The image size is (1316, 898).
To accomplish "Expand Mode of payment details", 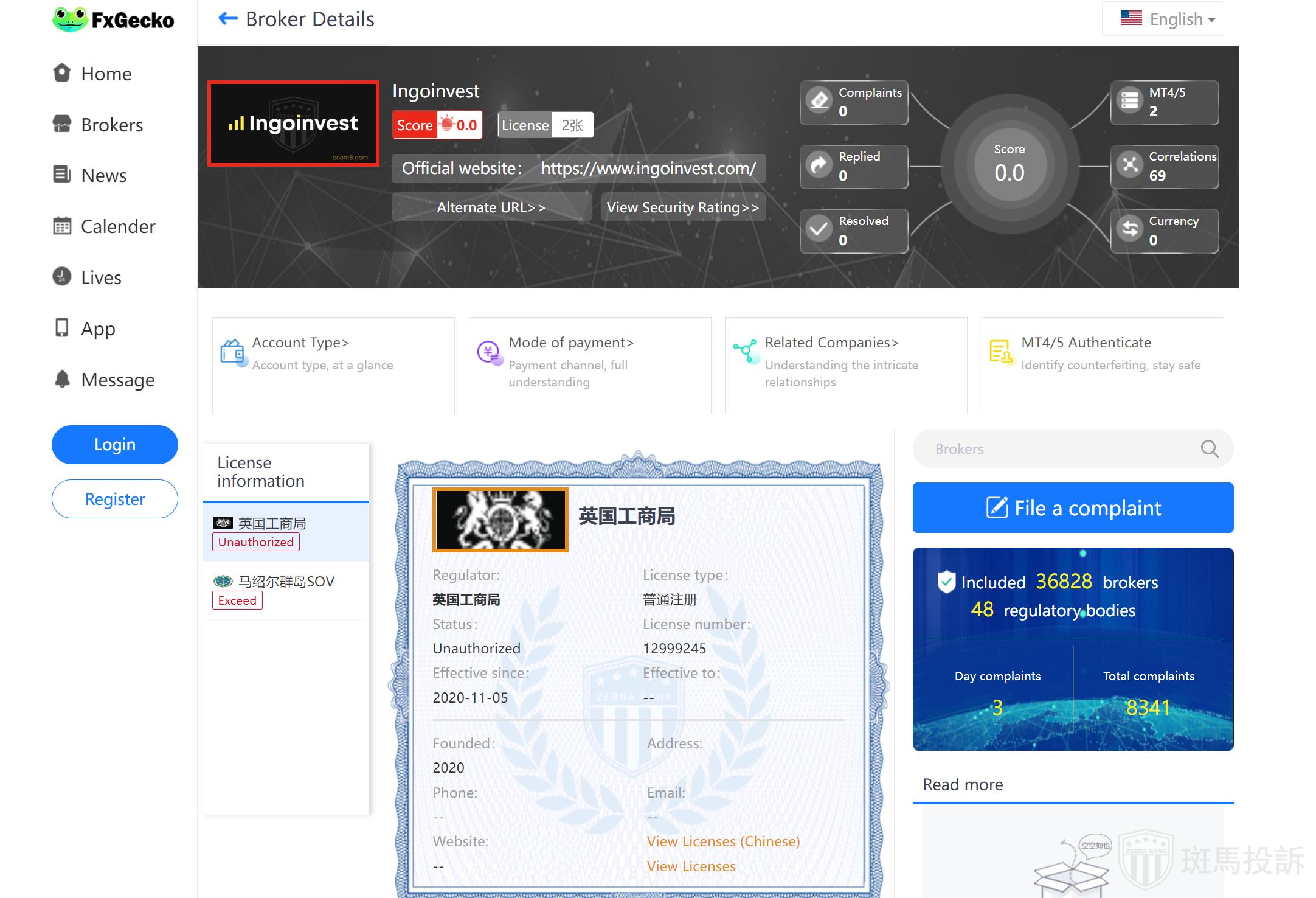I will click(x=571, y=343).
